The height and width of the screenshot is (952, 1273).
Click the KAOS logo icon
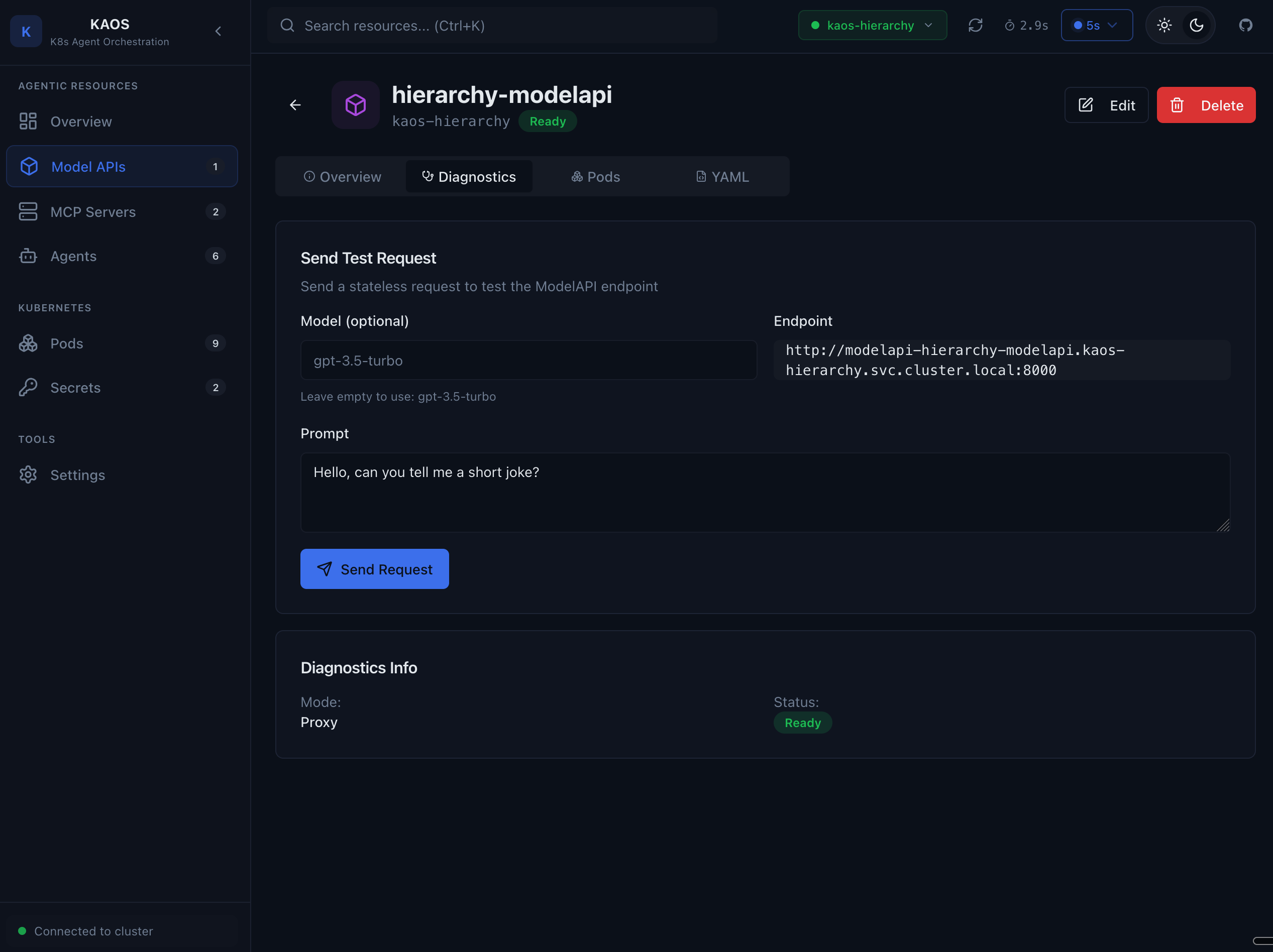[x=26, y=31]
